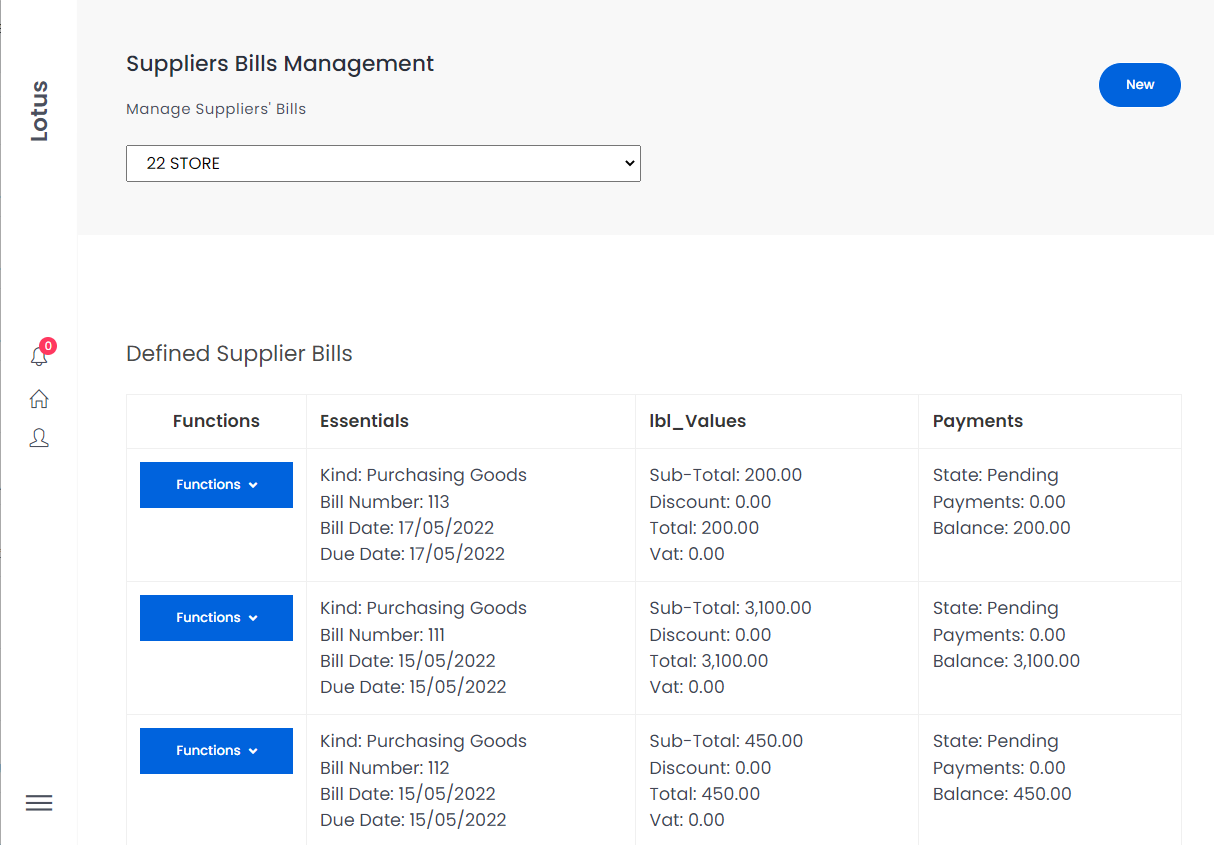Click Sub-Total: 3,100.00 value

(730, 608)
